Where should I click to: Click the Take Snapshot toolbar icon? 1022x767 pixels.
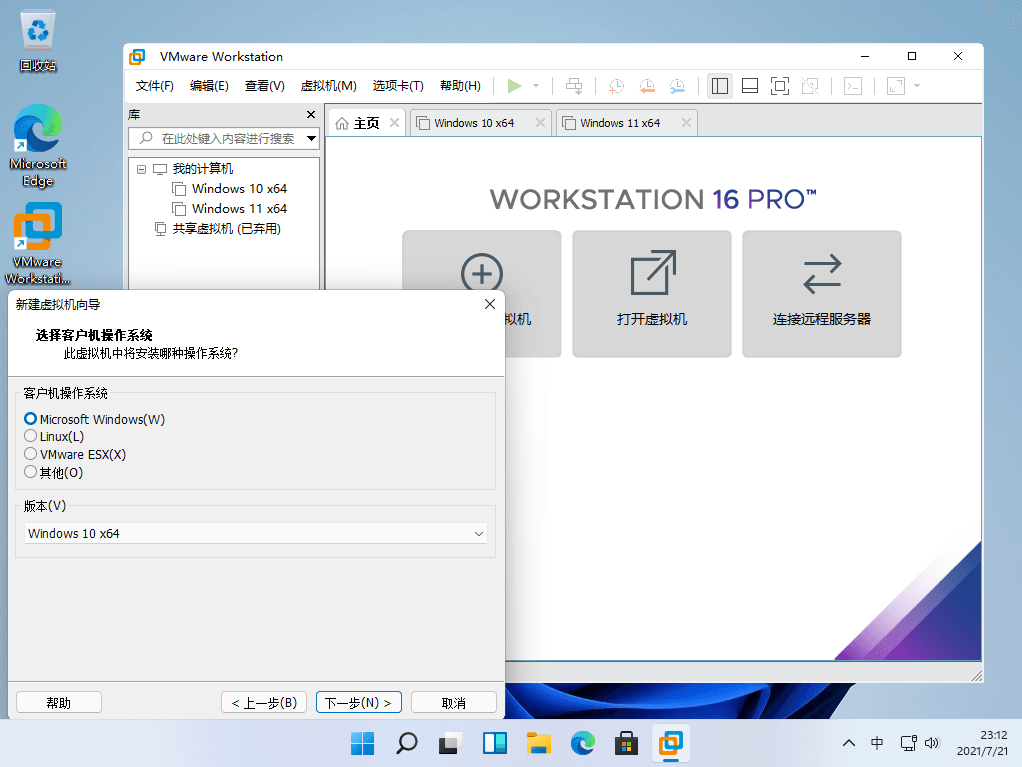(x=616, y=86)
